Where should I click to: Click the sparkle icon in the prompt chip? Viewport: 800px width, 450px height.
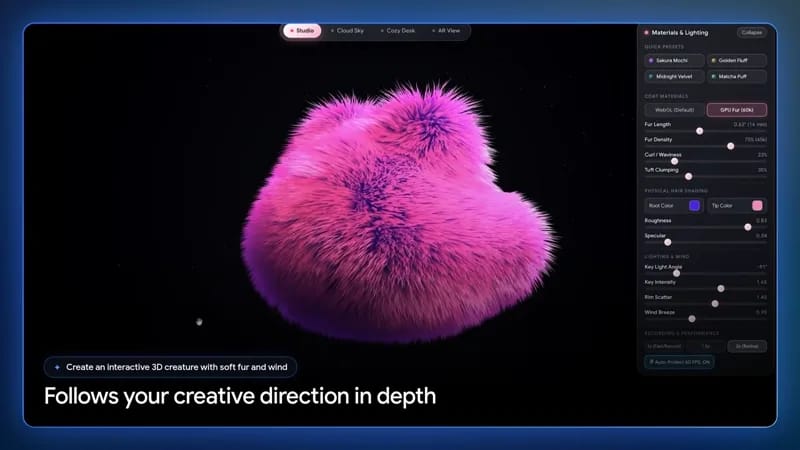pos(57,367)
